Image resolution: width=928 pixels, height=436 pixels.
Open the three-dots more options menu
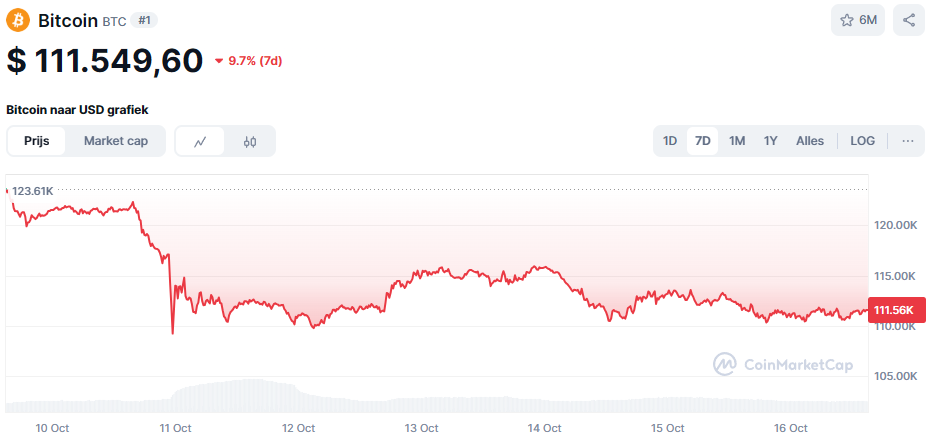[x=907, y=141]
